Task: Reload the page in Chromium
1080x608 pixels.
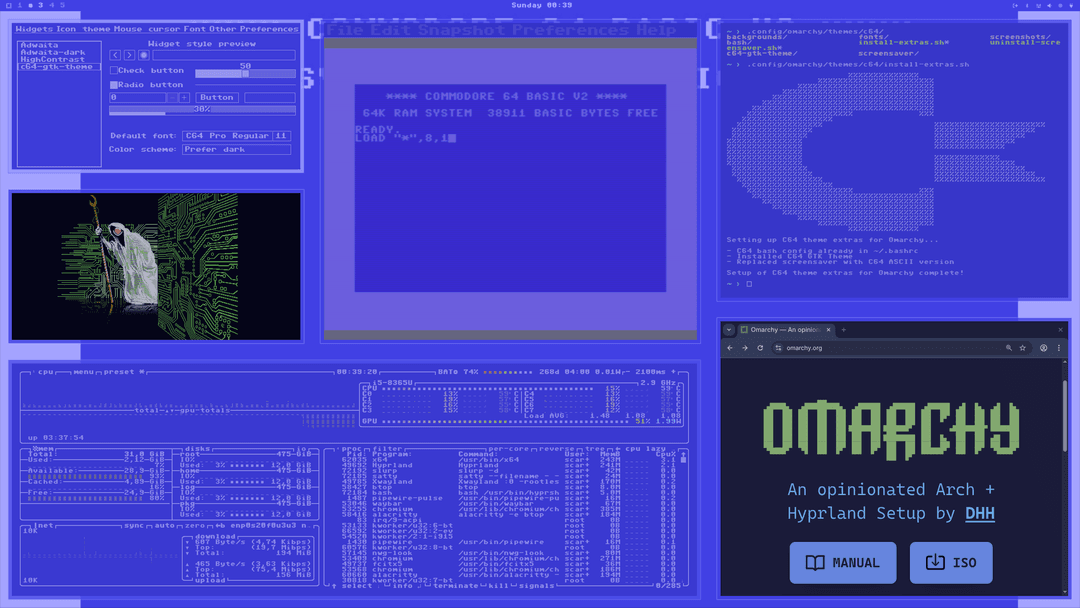Action: 759,348
